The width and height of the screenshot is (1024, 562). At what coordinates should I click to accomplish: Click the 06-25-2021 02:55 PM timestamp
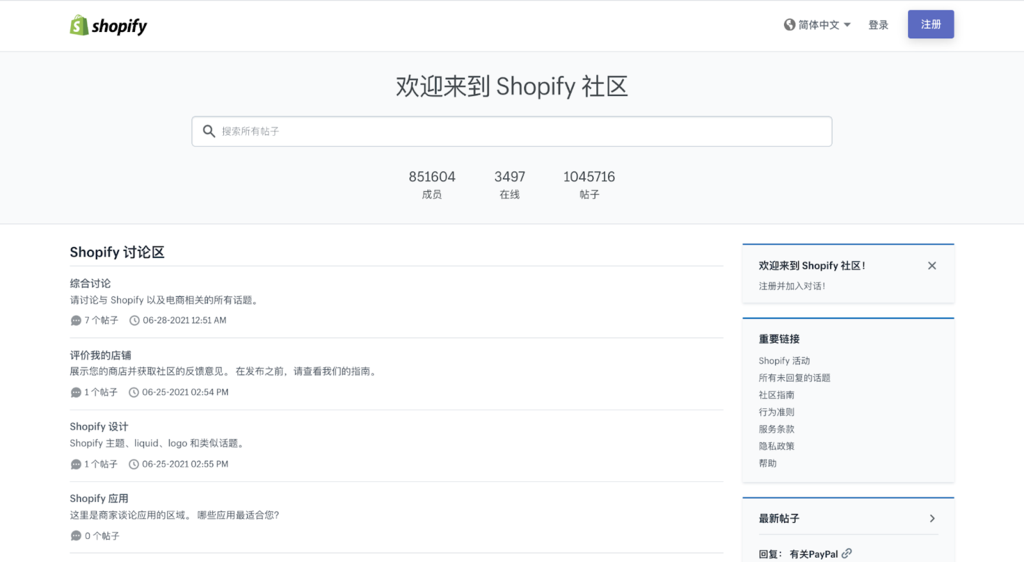pyautogui.click(x=185, y=464)
